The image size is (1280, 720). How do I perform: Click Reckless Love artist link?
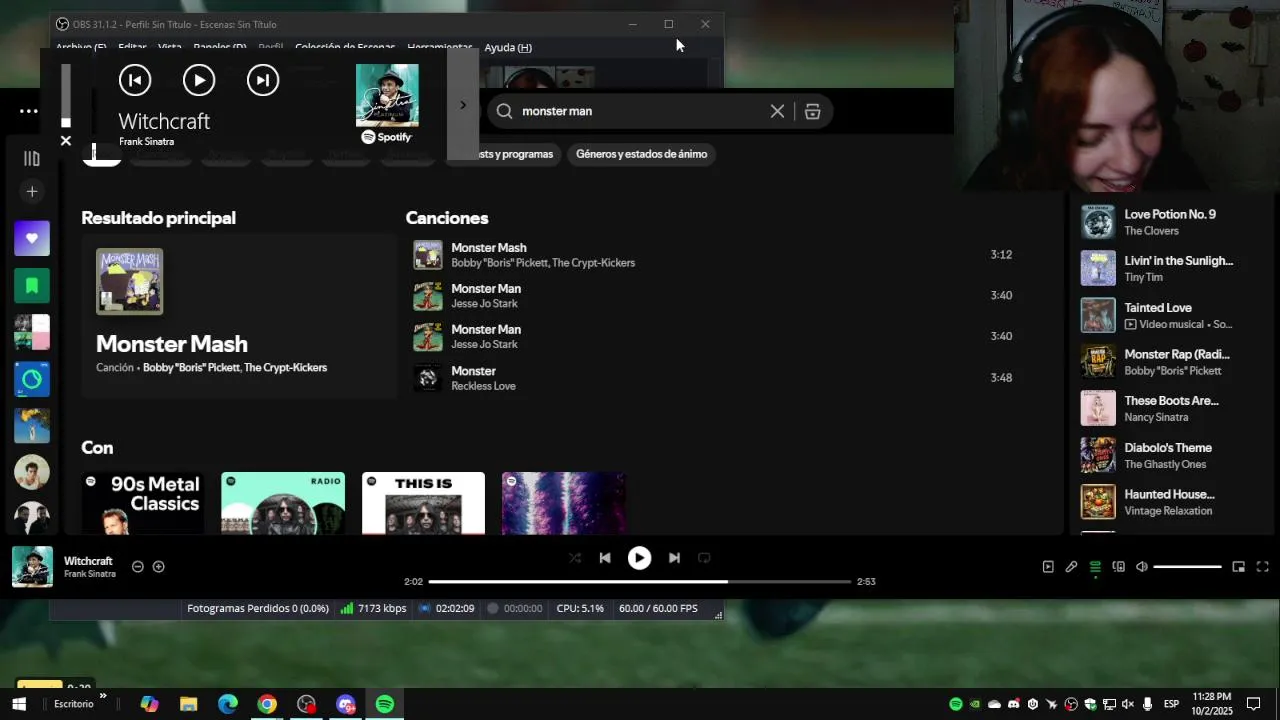click(x=483, y=386)
